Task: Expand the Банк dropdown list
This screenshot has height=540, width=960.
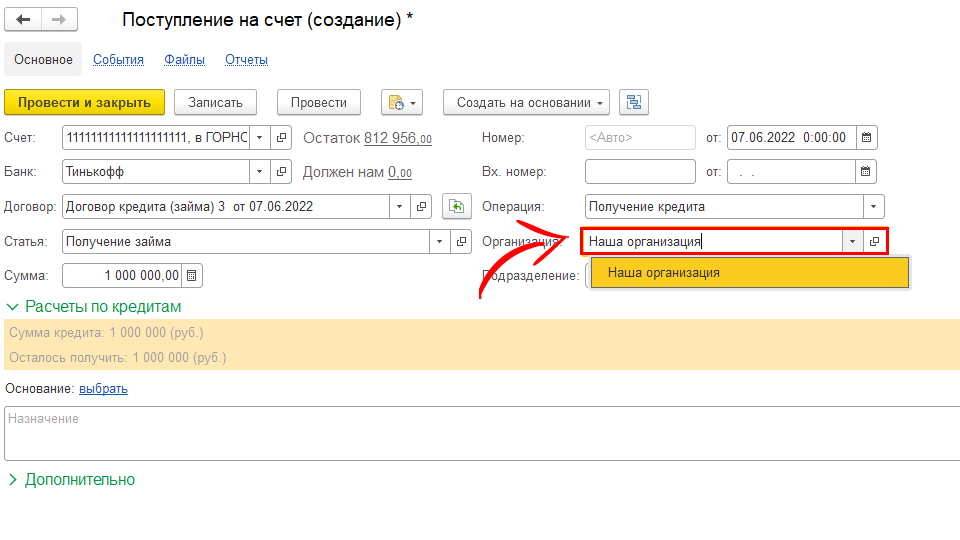Action: [259, 172]
